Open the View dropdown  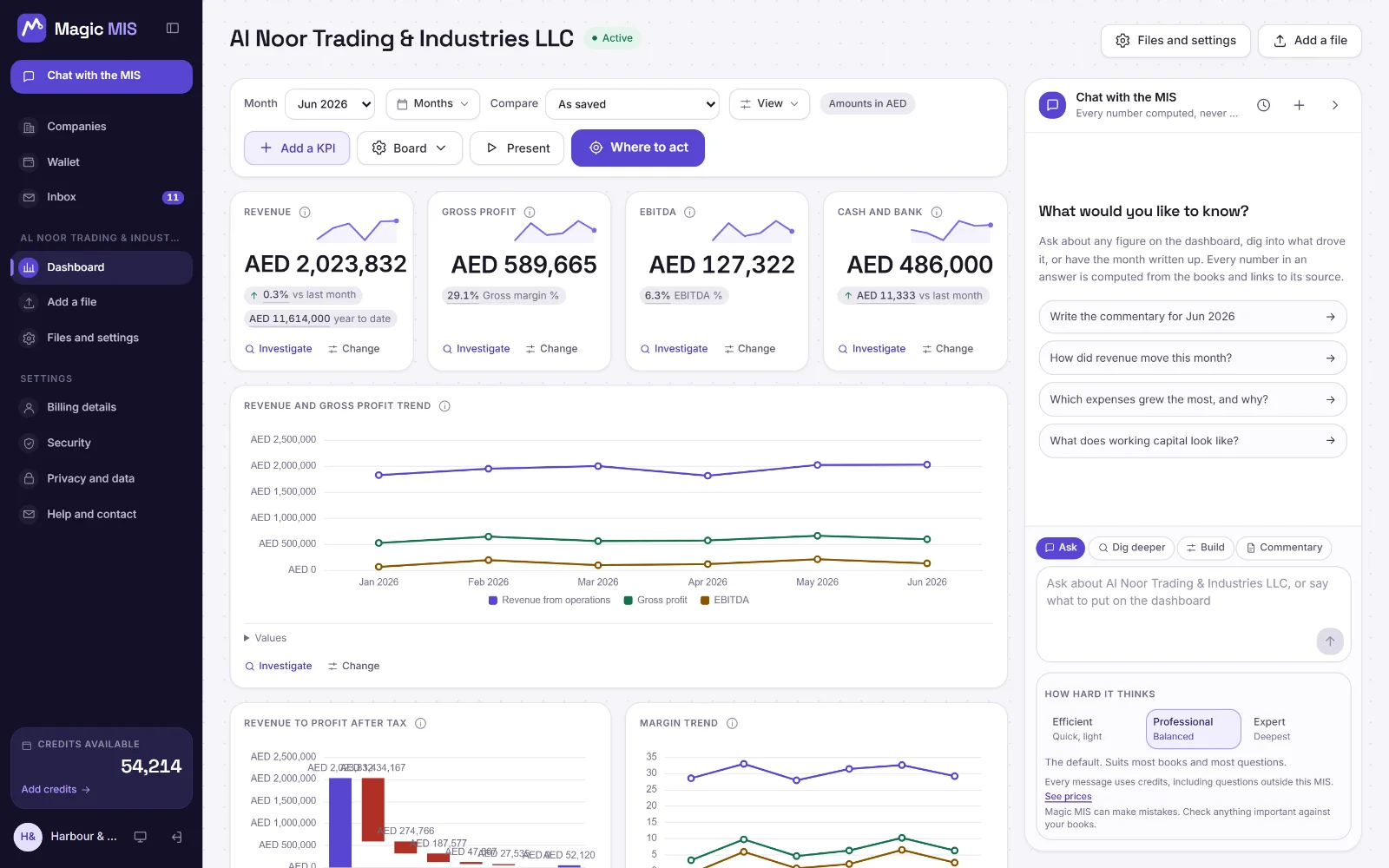pos(769,104)
